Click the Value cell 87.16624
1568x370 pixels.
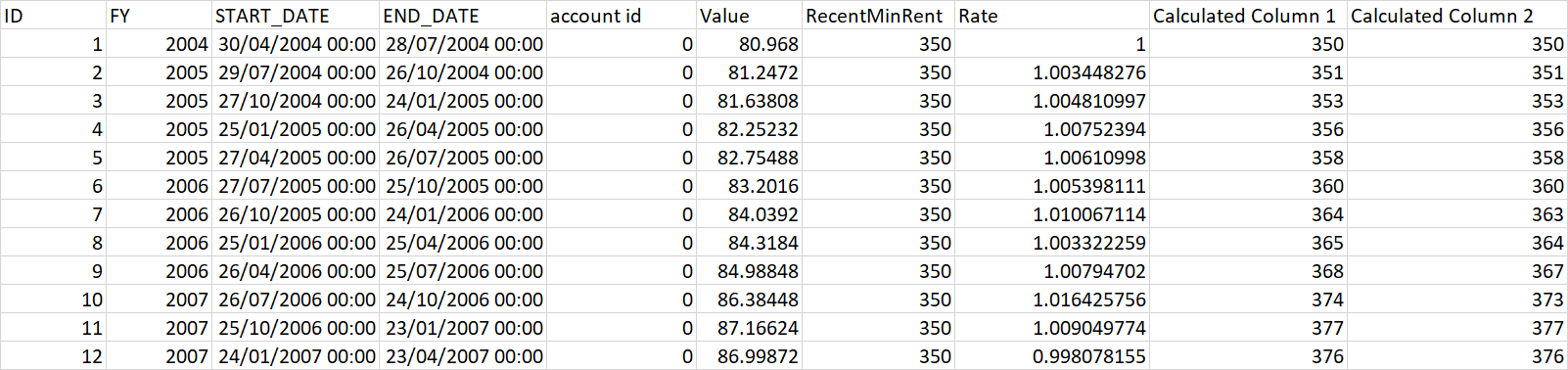749,328
